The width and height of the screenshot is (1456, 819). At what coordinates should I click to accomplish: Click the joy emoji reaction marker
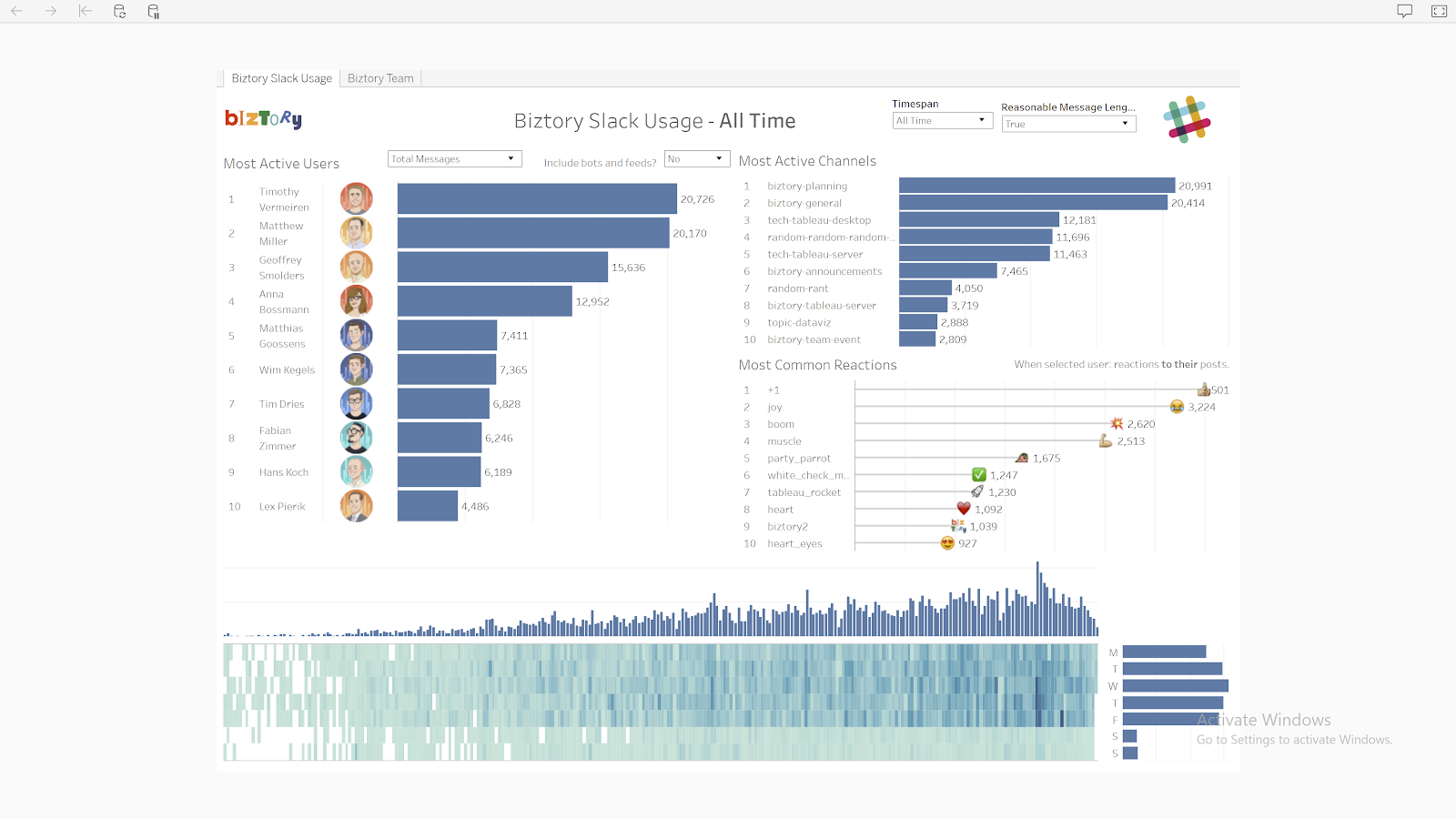1177,407
